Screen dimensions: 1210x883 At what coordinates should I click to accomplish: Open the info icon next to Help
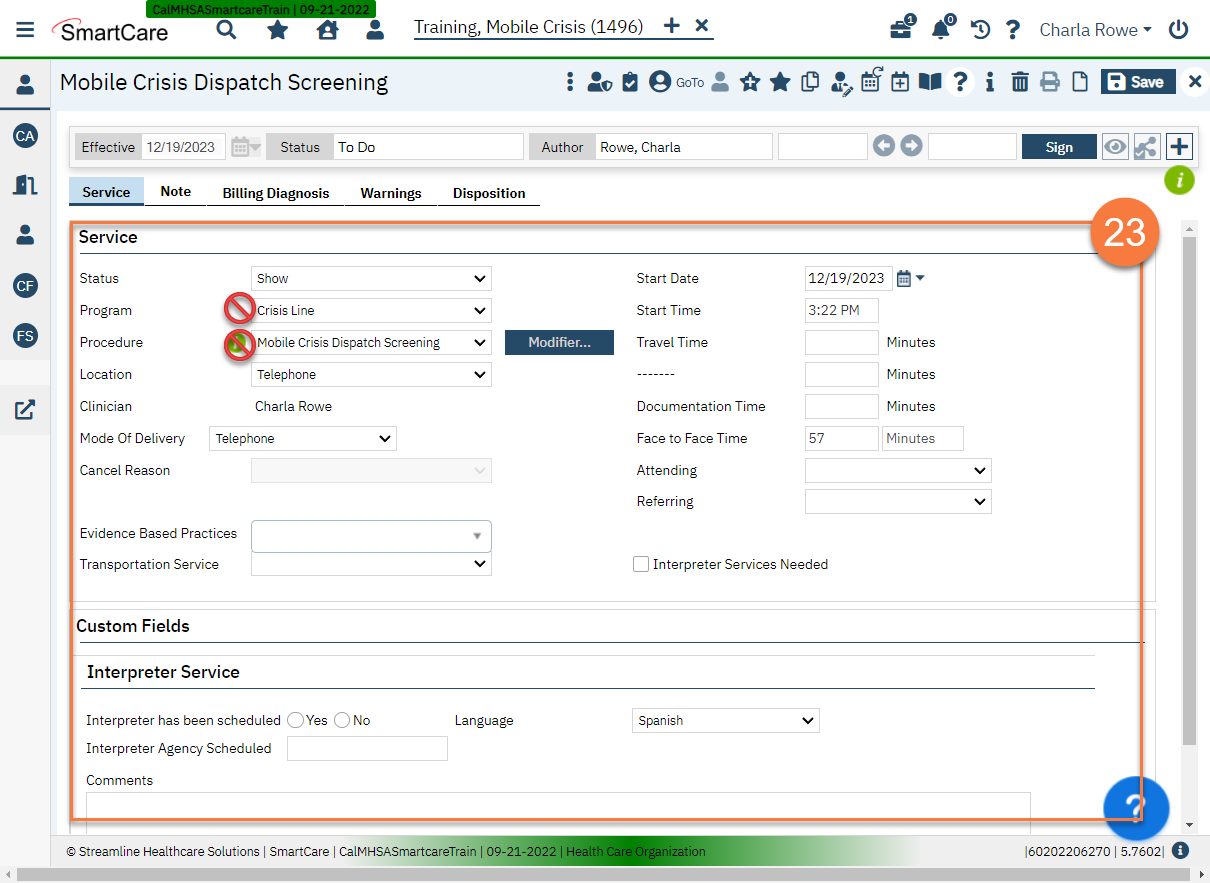click(989, 82)
